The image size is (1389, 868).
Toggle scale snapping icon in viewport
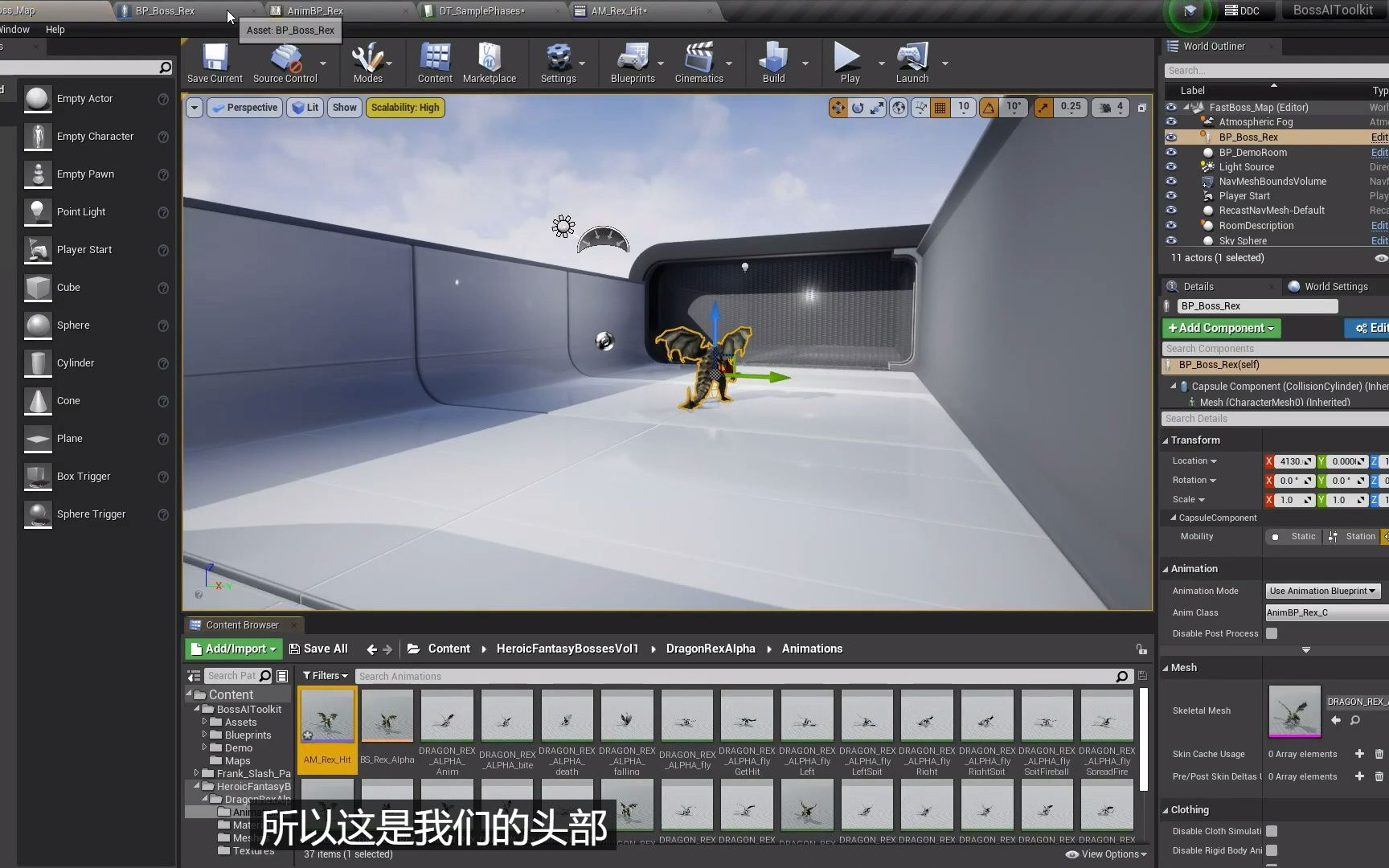pyautogui.click(x=1043, y=108)
